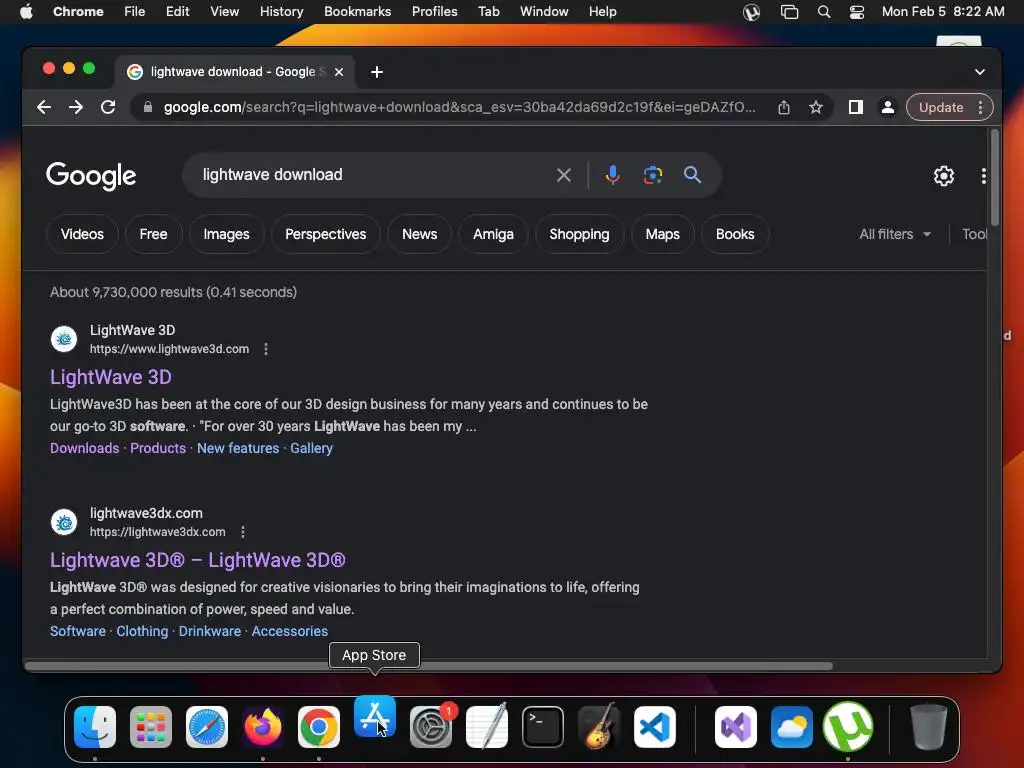This screenshot has height=768, width=1024.
Task: Launch Firefox from the Dock
Action: point(263,727)
